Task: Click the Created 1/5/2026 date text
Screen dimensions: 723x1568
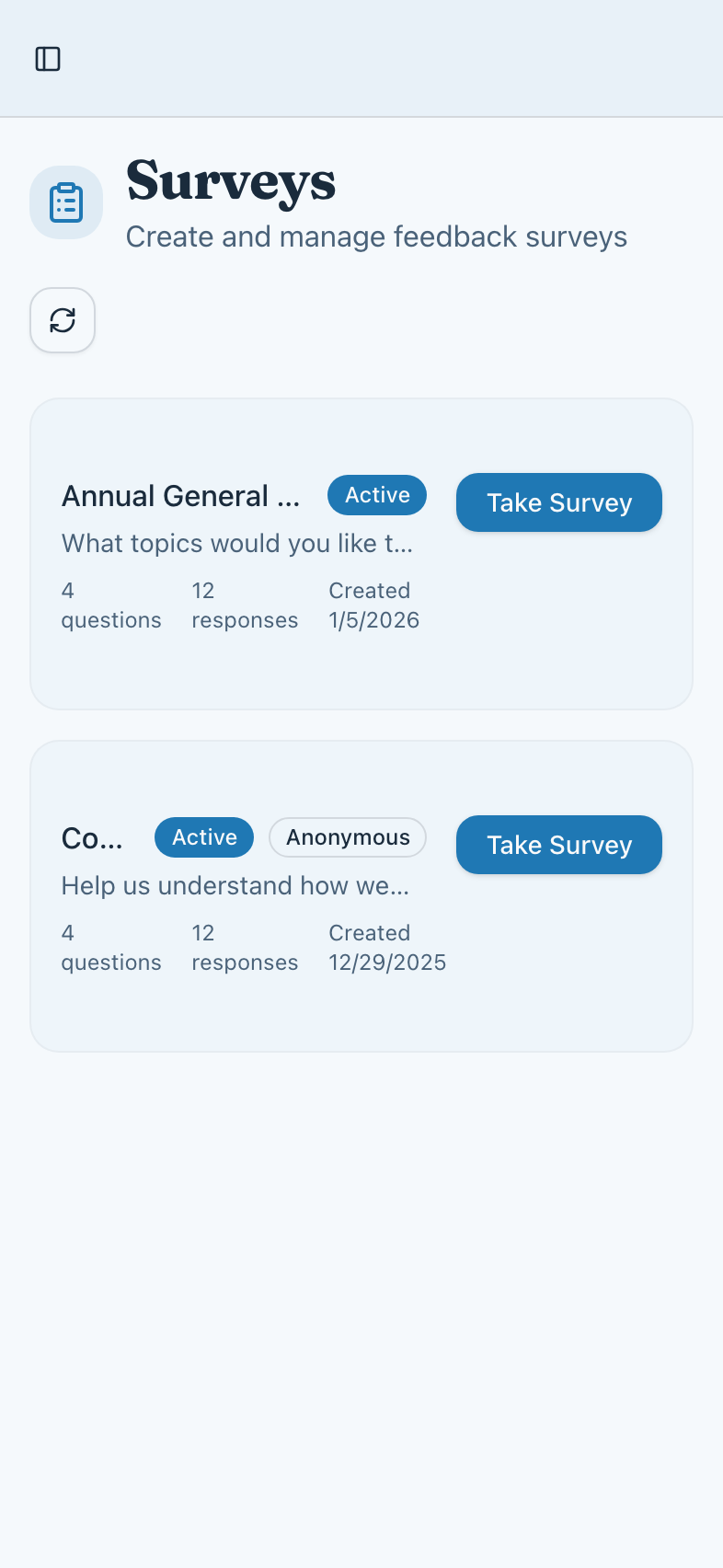Action: 373,605
